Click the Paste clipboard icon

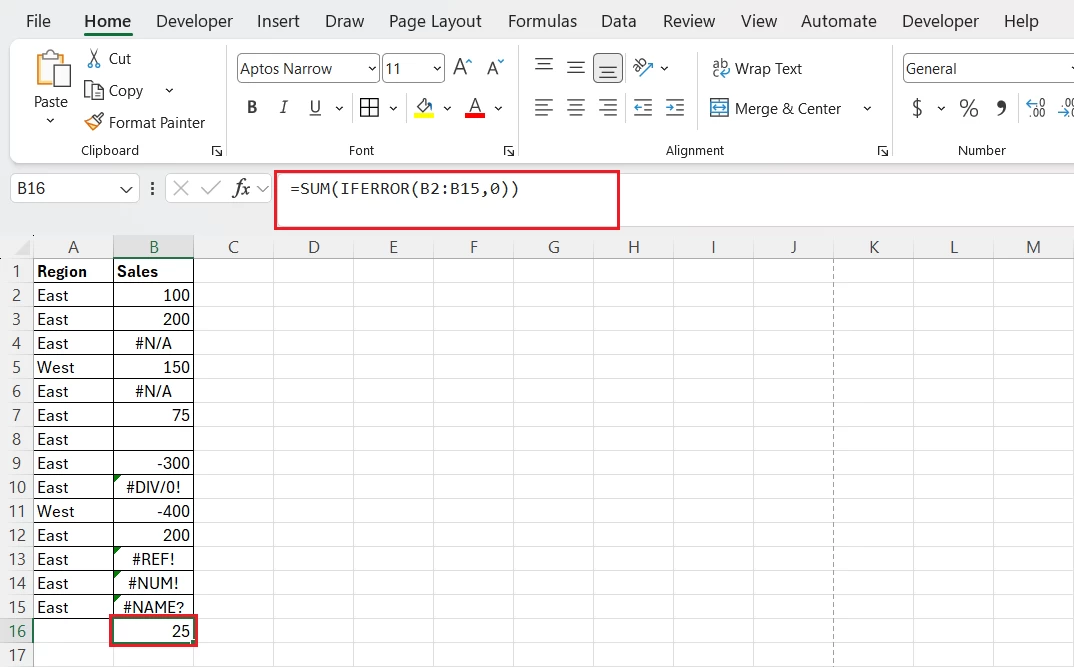tap(52, 68)
